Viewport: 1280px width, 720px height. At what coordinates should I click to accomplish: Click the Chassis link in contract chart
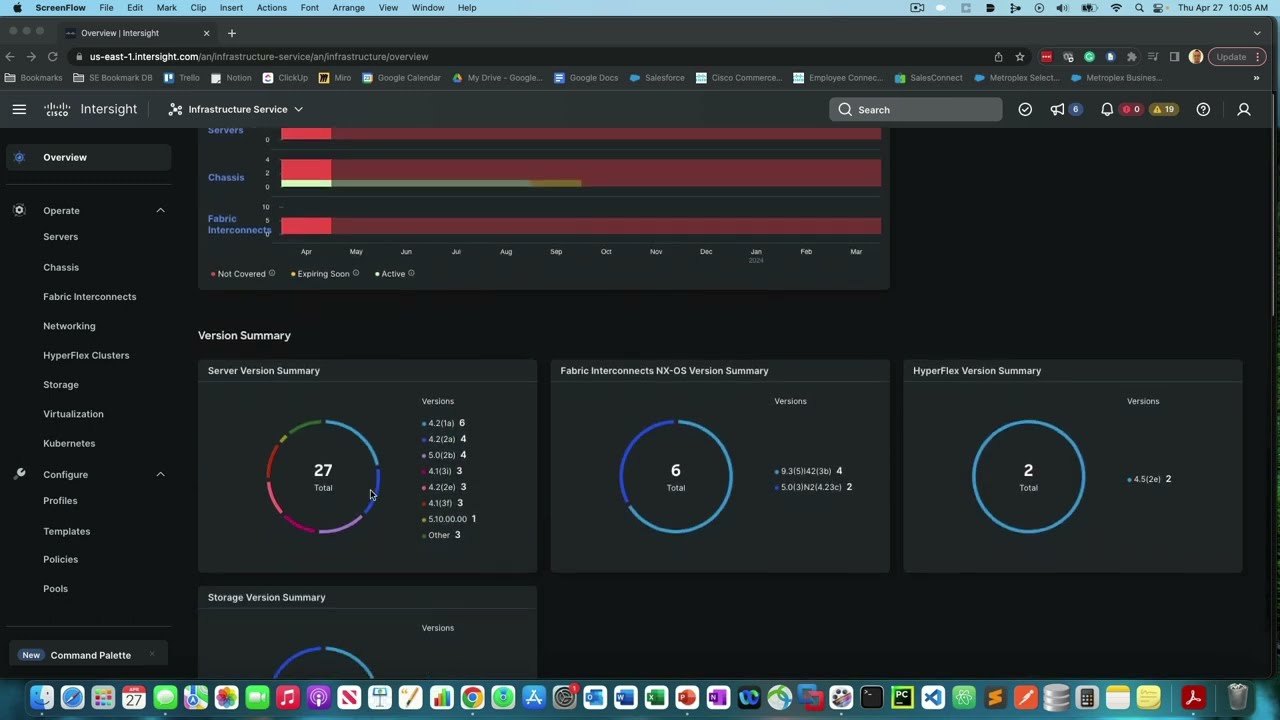click(x=226, y=177)
